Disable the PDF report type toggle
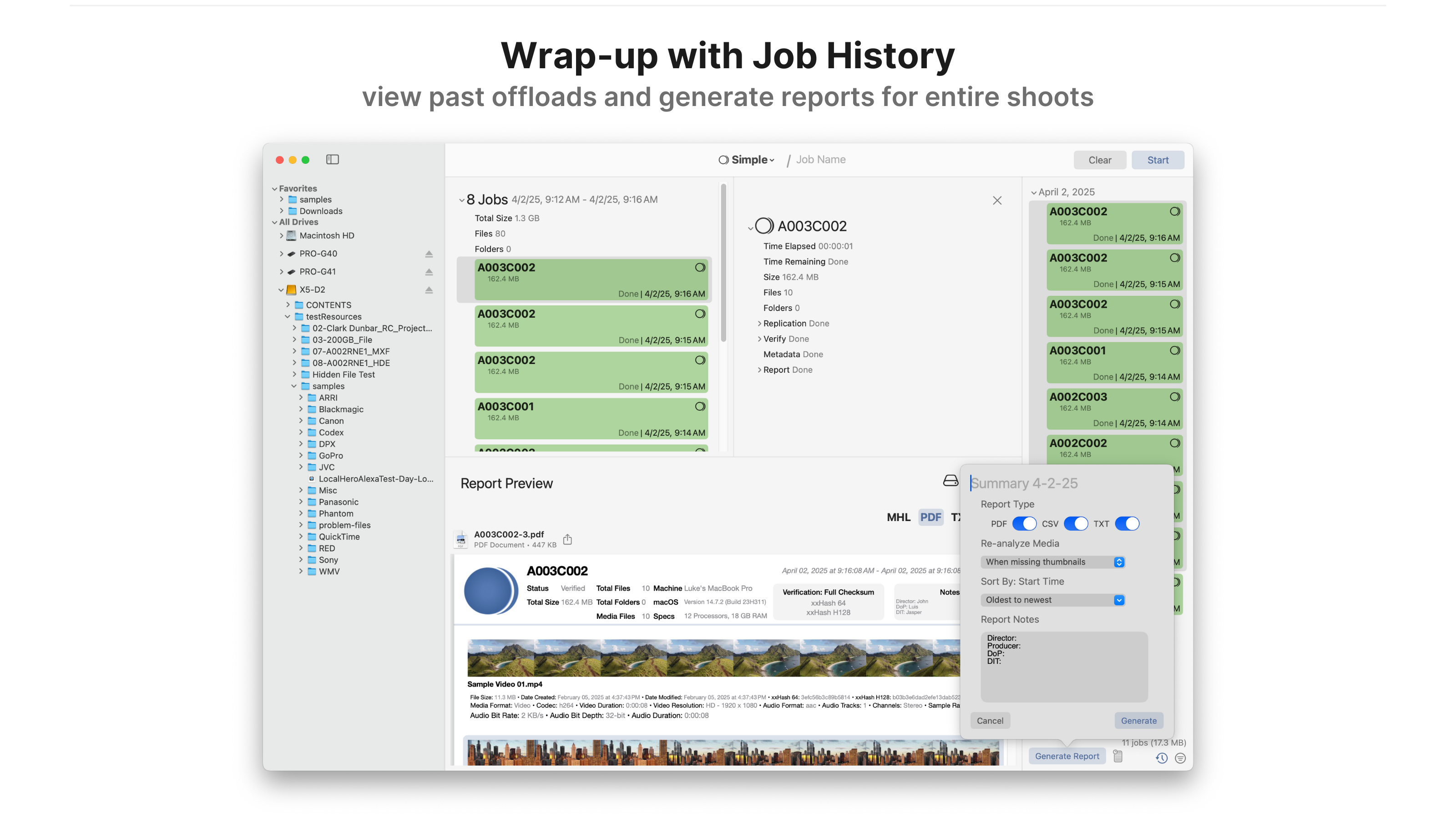The width and height of the screenshot is (1456, 819). [1024, 523]
